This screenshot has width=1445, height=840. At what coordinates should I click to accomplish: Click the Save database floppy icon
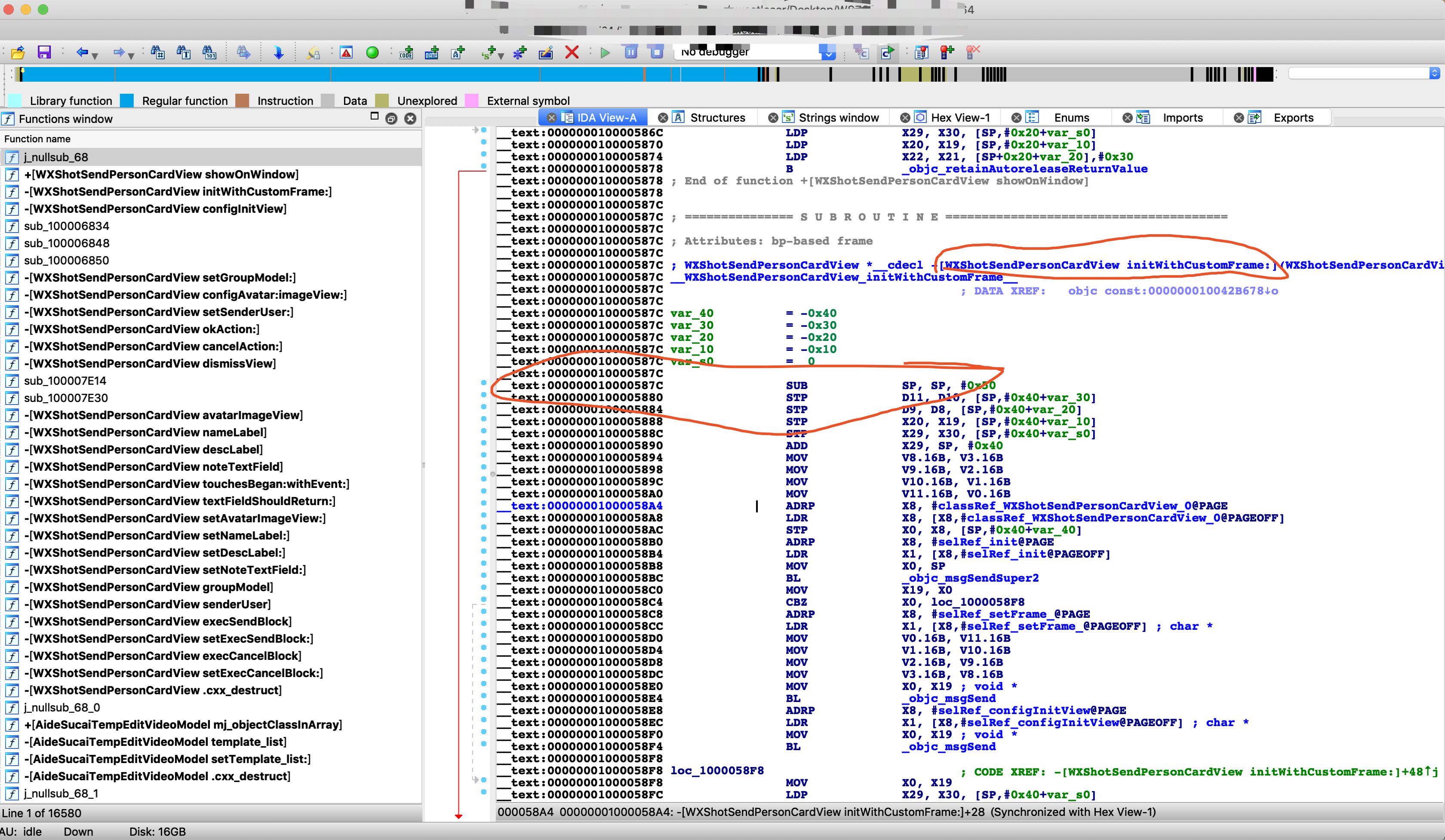click(44, 53)
